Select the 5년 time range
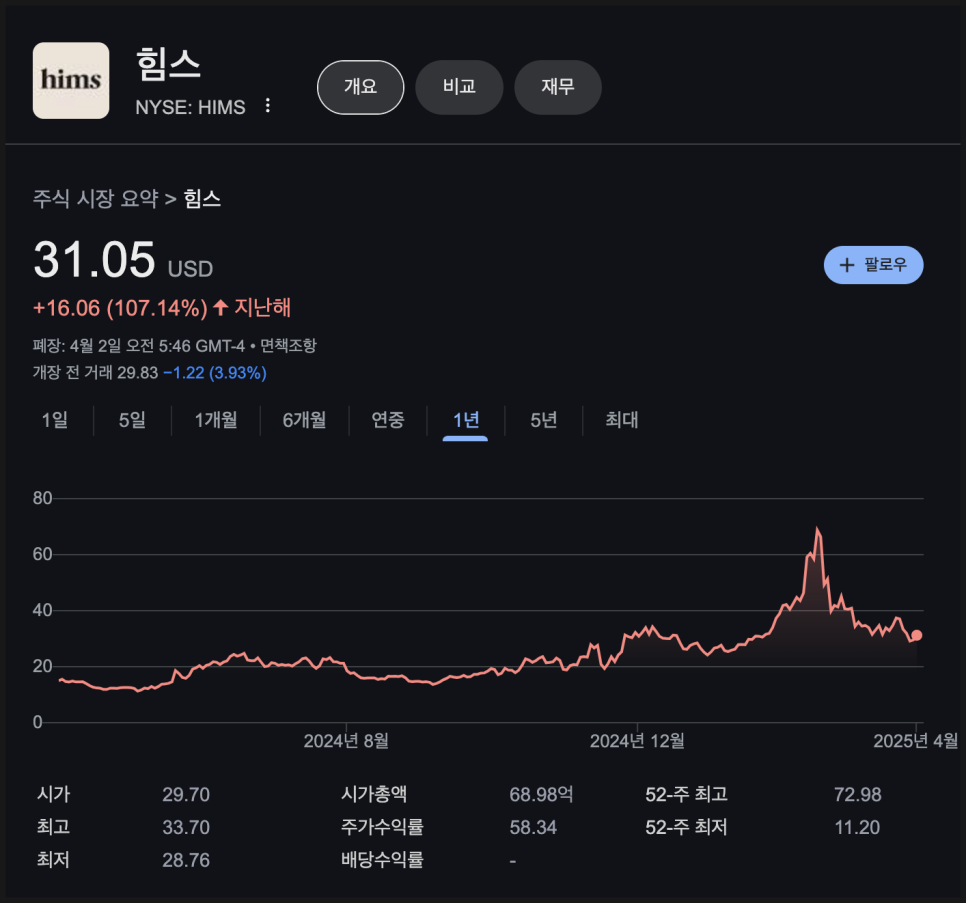The image size is (966, 903). click(543, 420)
